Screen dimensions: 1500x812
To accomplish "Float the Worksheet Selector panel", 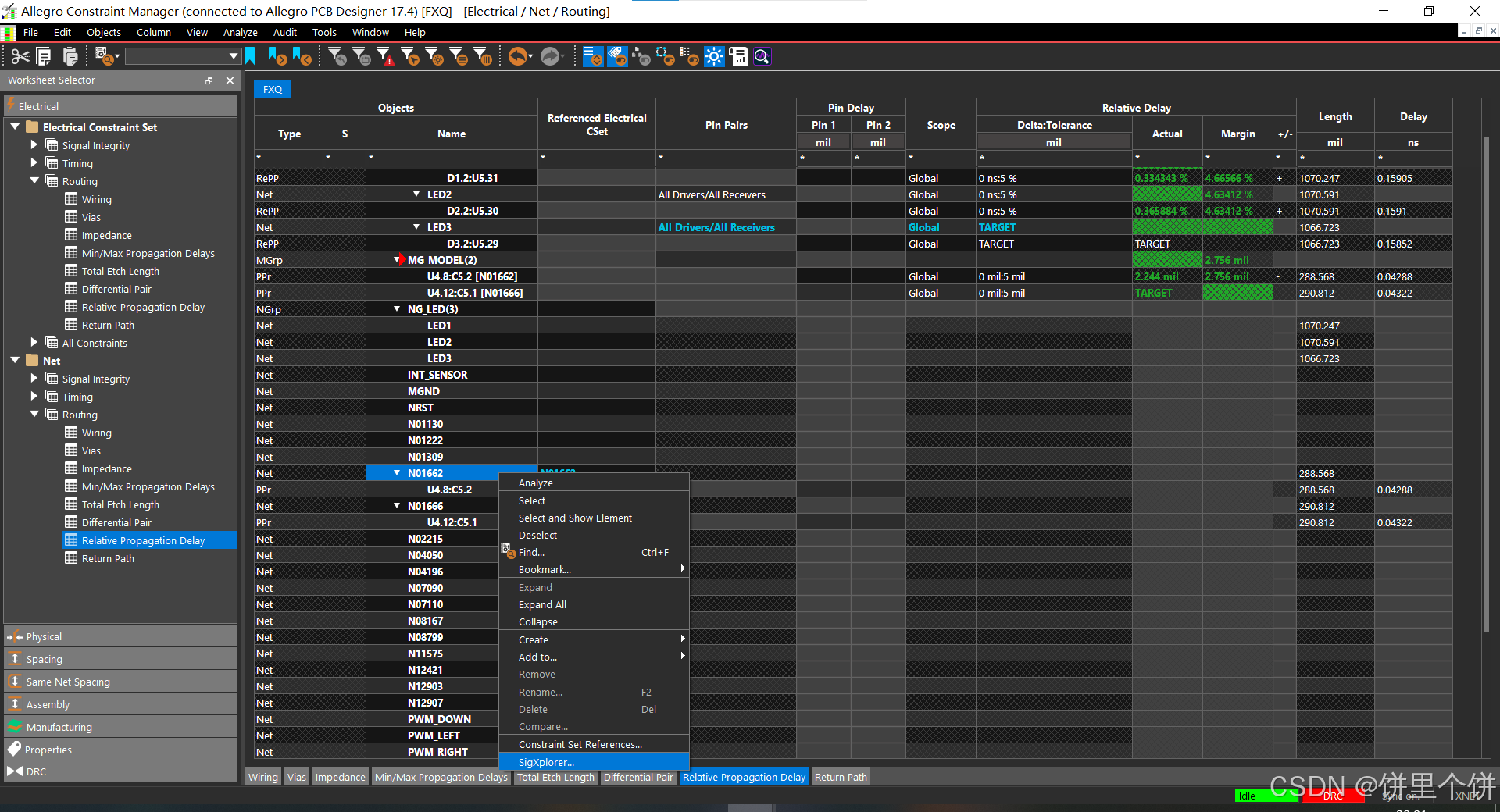I will [209, 80].
